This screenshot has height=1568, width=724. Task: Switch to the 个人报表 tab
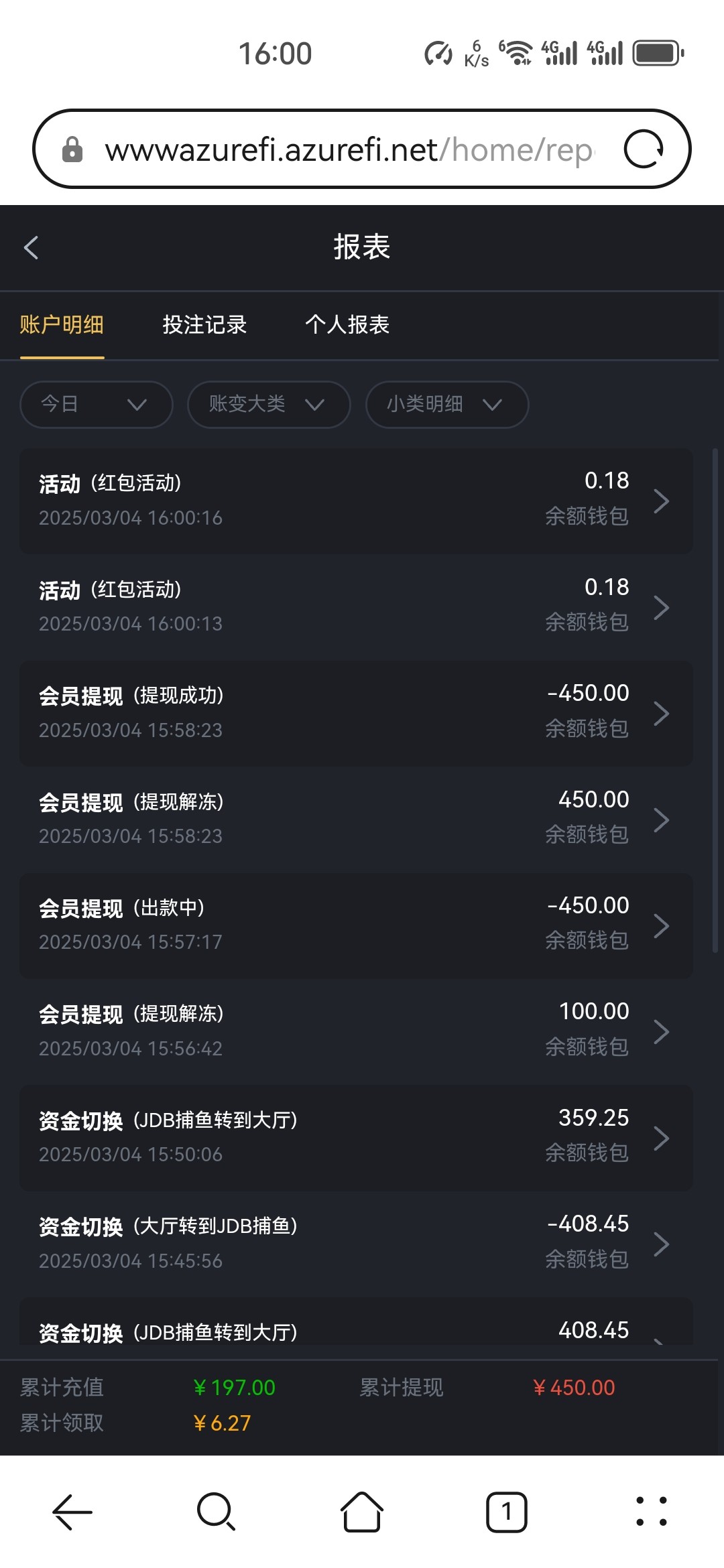(347, 325)
